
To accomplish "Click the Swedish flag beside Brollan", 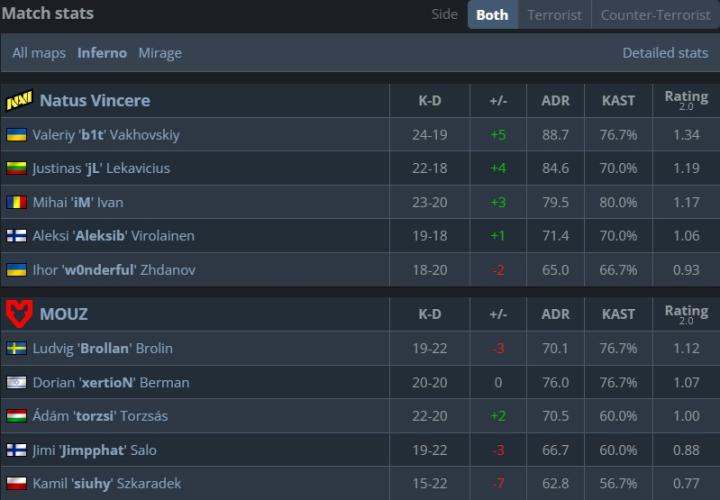I will point(16,349).
